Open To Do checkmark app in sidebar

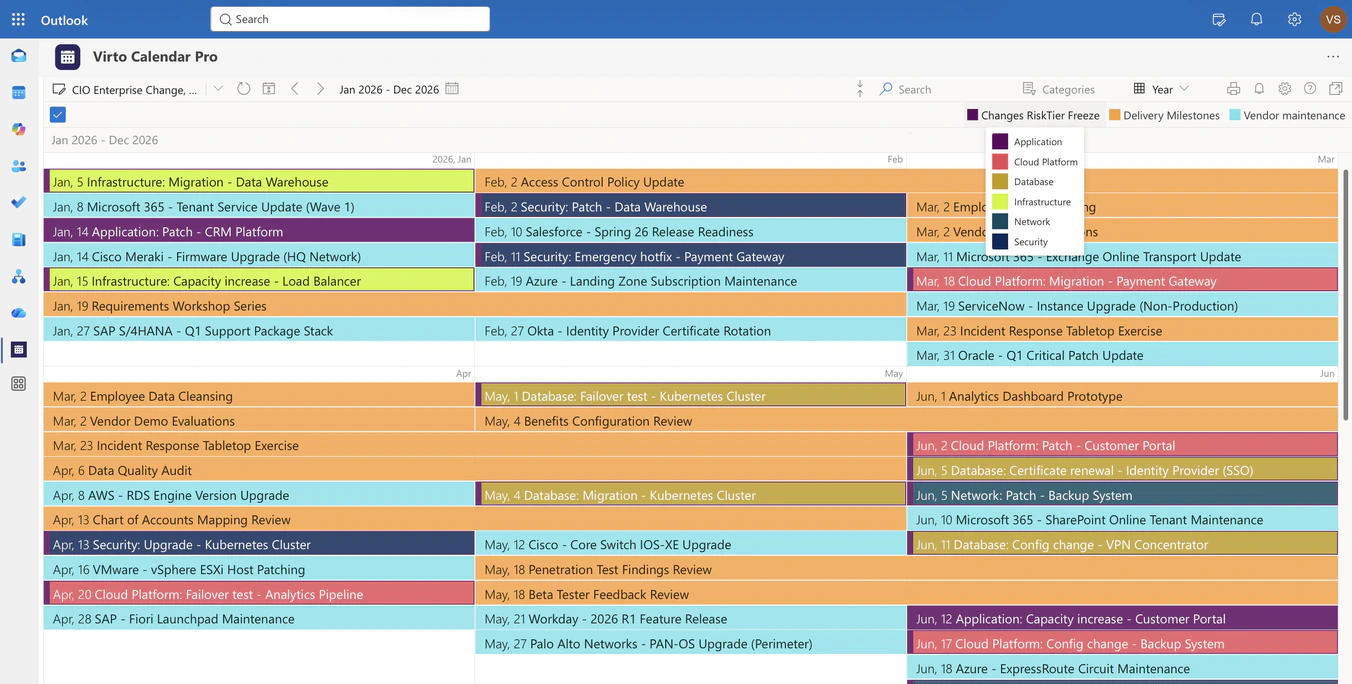[x=18, y=203]
